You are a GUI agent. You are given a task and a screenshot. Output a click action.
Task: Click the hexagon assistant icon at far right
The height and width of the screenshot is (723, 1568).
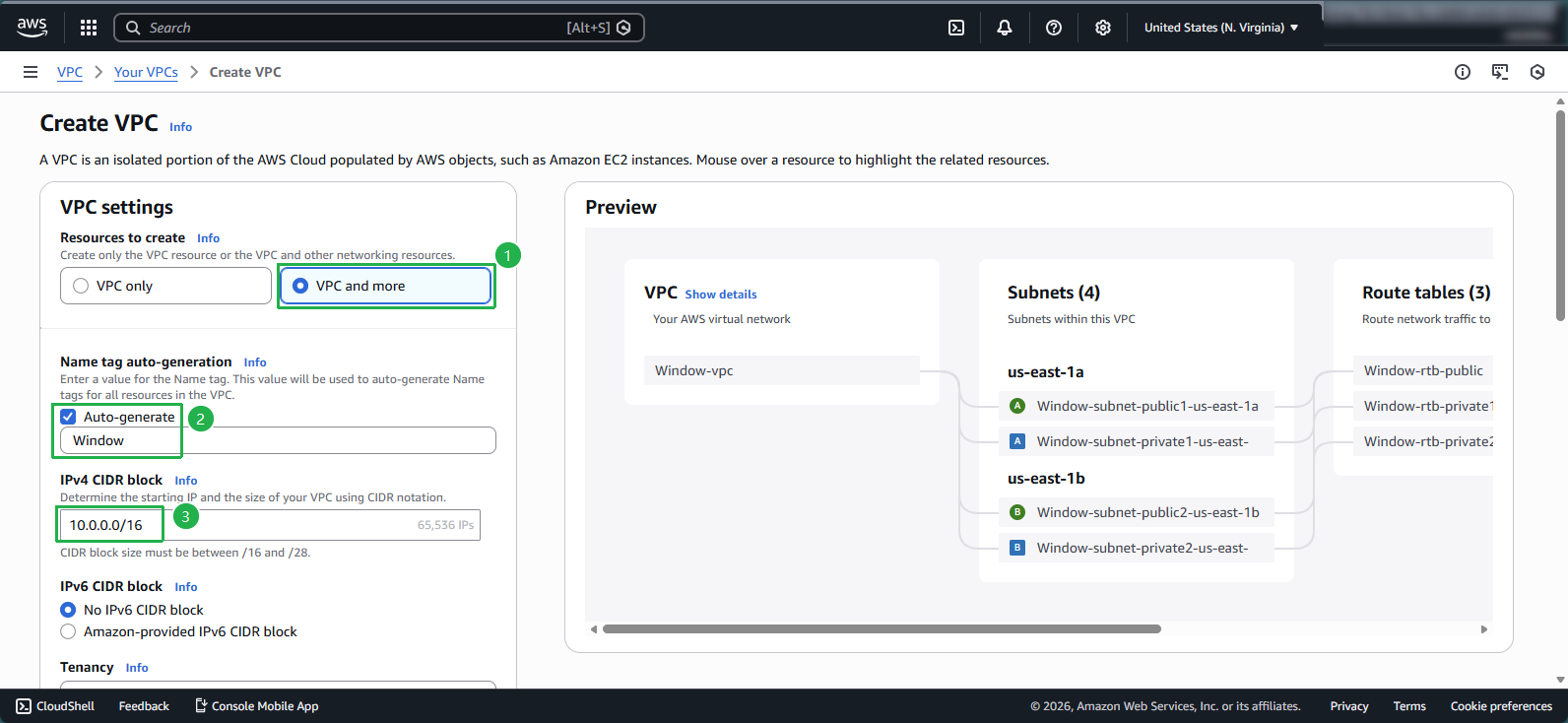(1537, 72)
